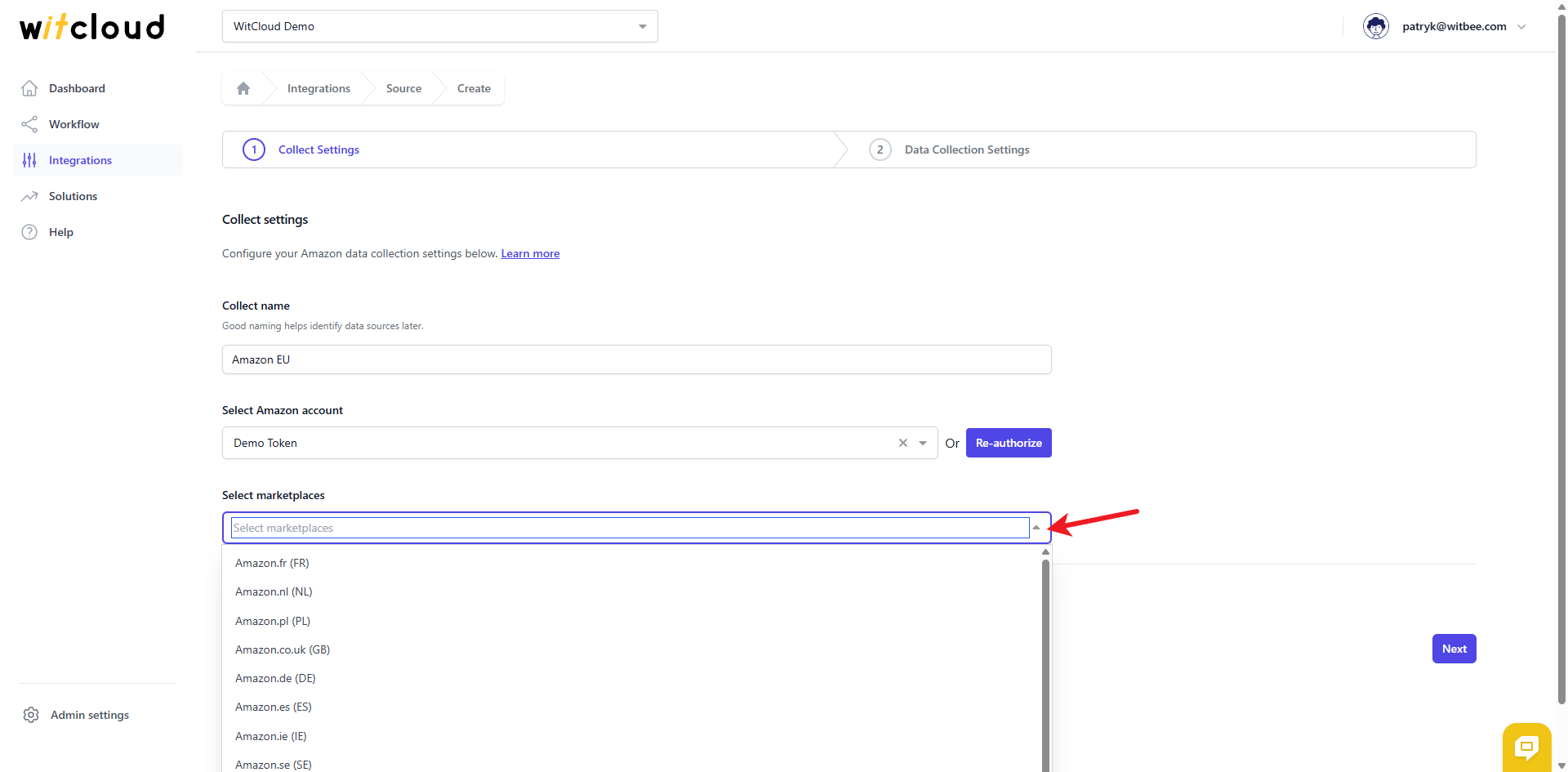Open the Dashboard home icon in sidebar
This screenshot has width=1568, height=772.
point(29,88)
